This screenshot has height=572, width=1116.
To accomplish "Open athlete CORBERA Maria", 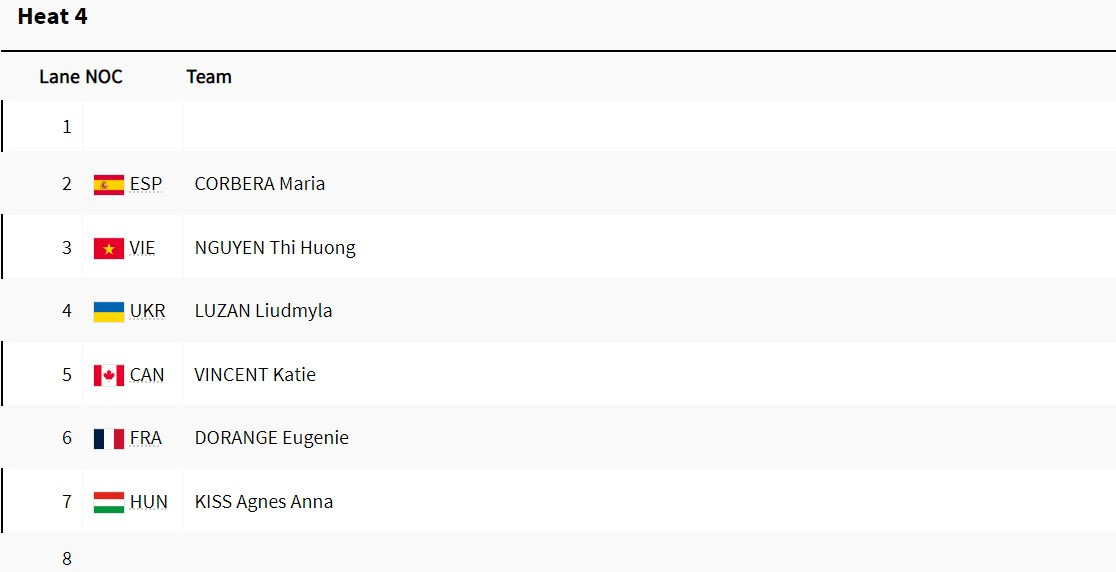I will tap(260, 184).
